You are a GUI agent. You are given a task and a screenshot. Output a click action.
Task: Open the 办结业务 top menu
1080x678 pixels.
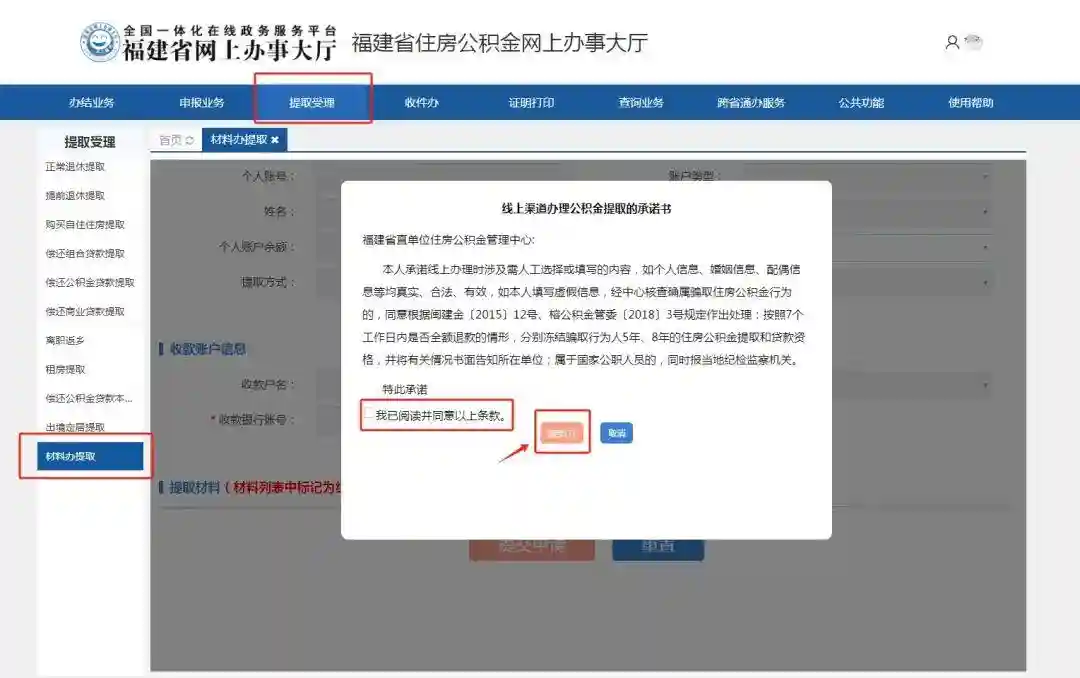pos(92,103)
